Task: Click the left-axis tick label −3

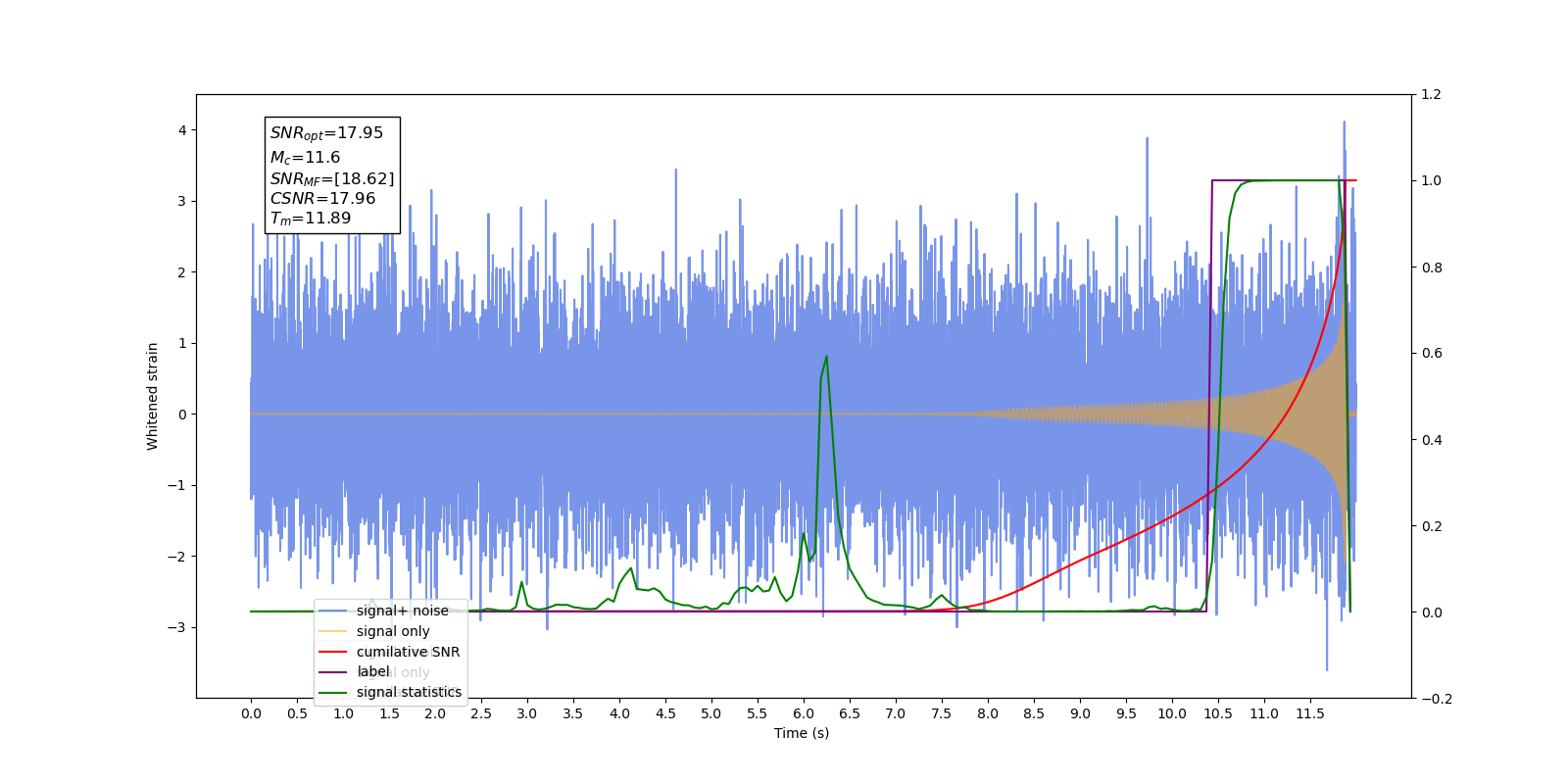Action: (x=177, y=627)
